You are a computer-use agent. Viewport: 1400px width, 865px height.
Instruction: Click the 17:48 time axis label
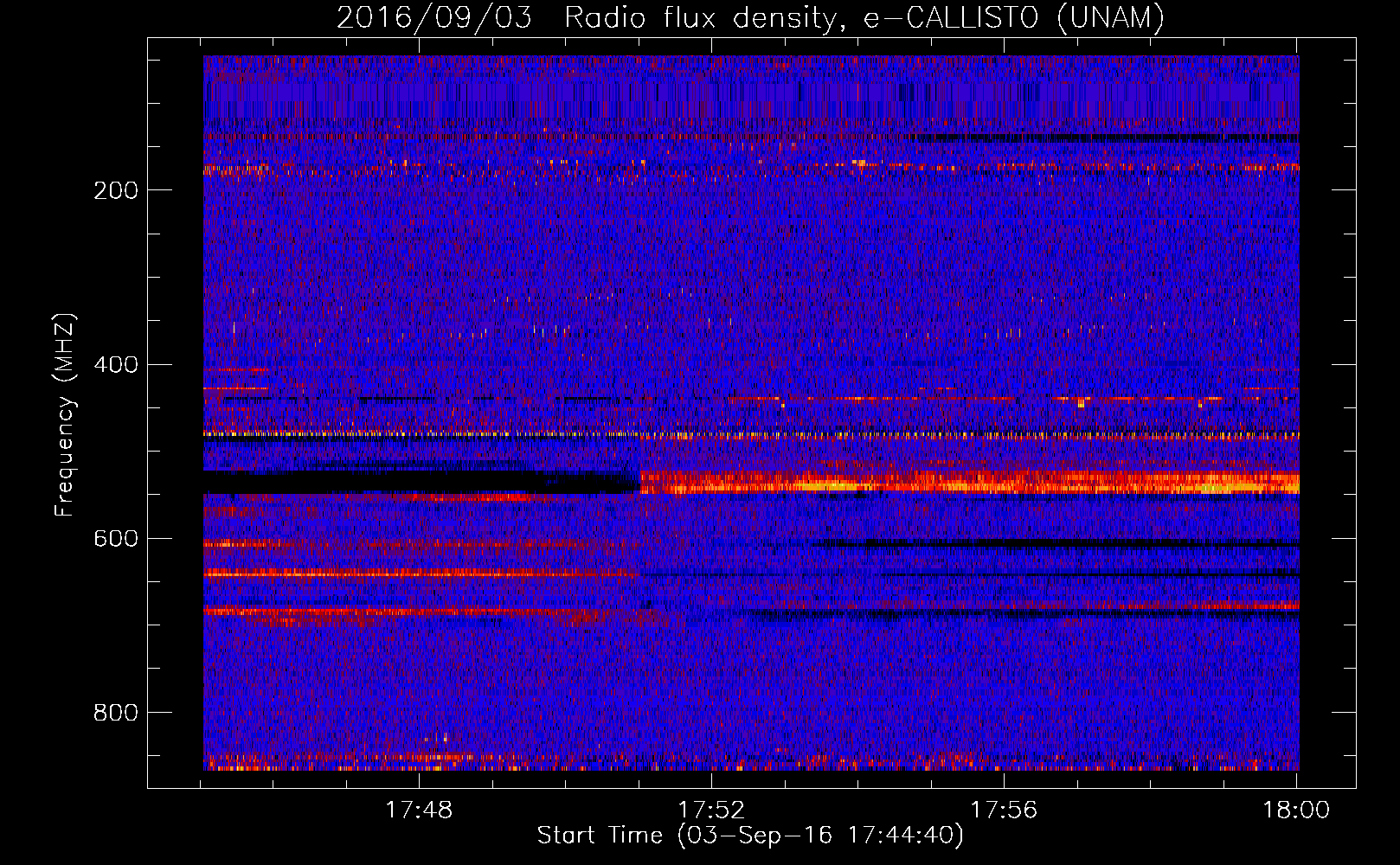coord(419,810)
